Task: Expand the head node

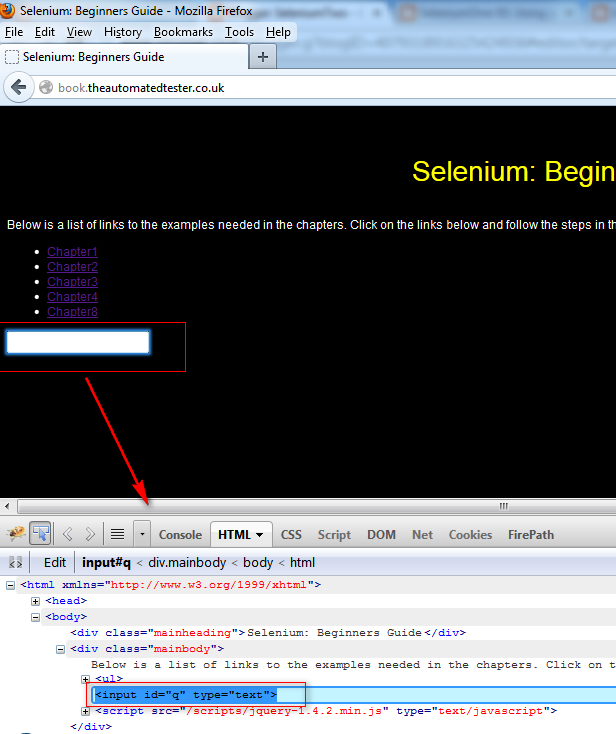Action: click(36, 601)
